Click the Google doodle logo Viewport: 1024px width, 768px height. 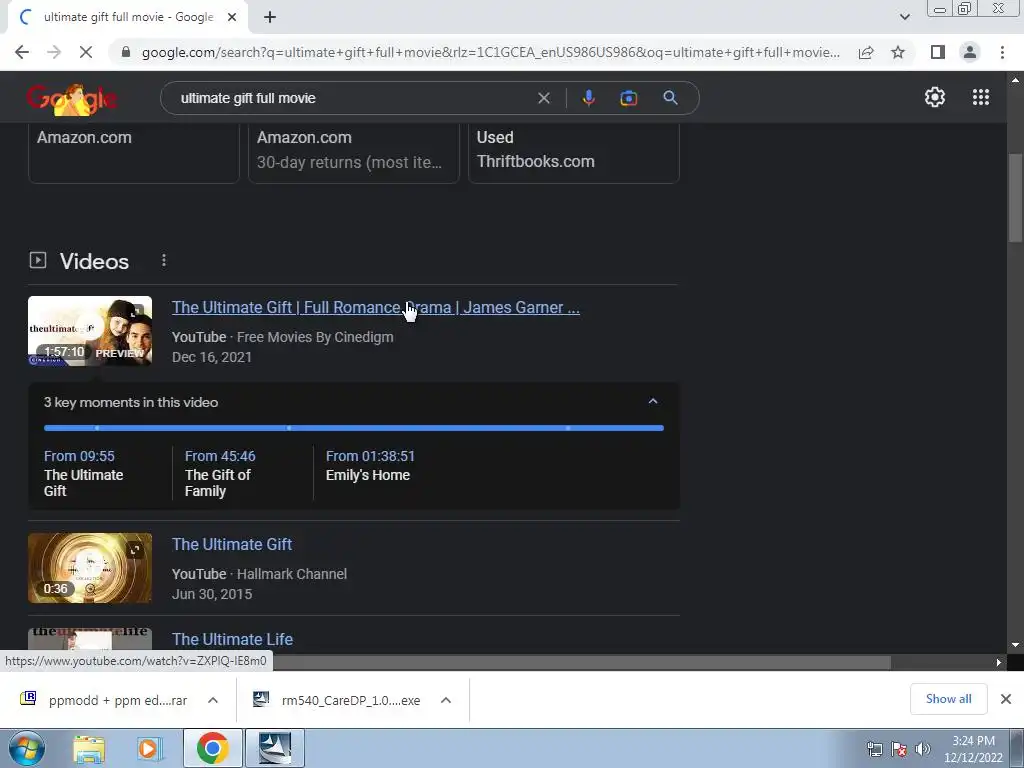point(72,99)
